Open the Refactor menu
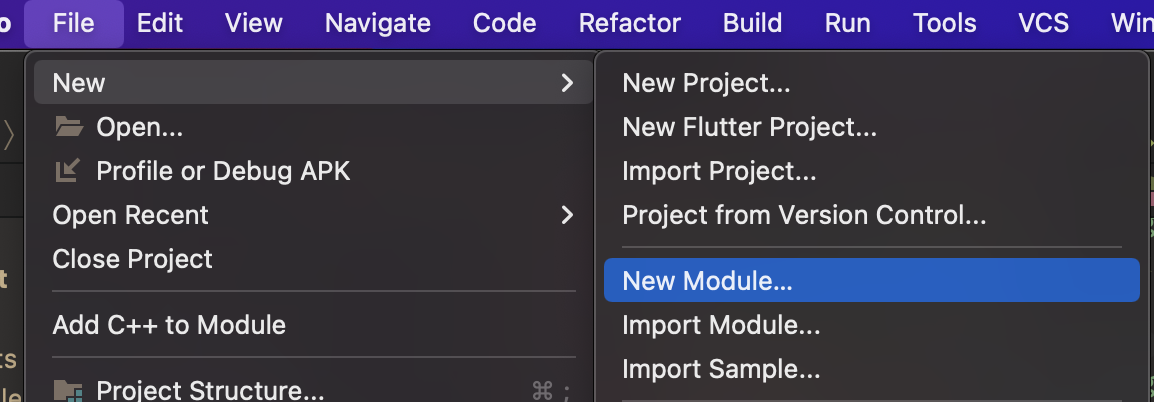The height and width of the screenshot is (402, 1154). pyautogui.click(x=630, y=24)
